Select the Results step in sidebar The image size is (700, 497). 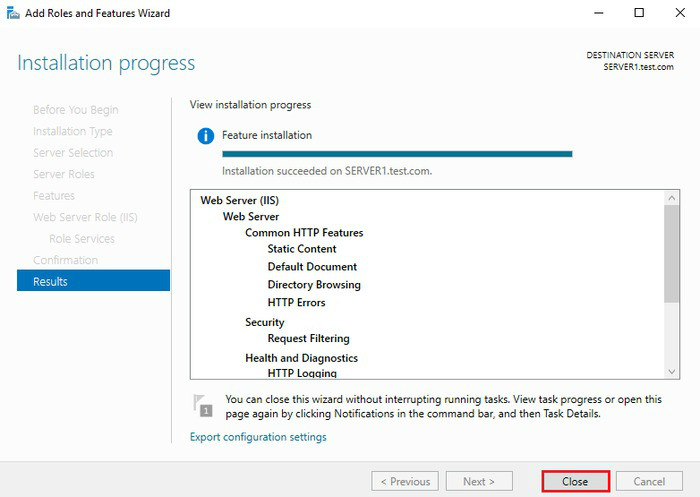point(93,282)
